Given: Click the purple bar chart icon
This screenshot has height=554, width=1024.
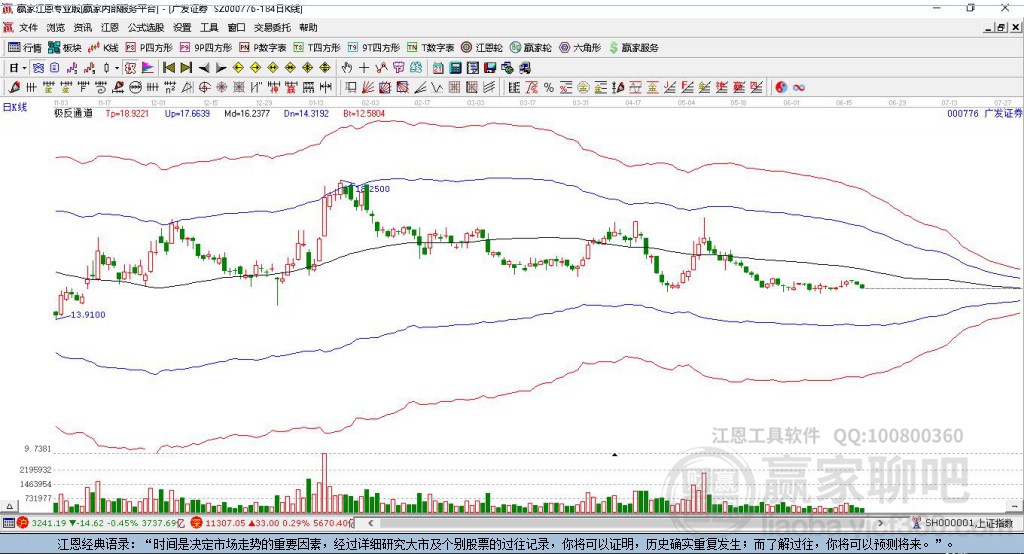Looking at the screenshot, I should coord(72,68).
